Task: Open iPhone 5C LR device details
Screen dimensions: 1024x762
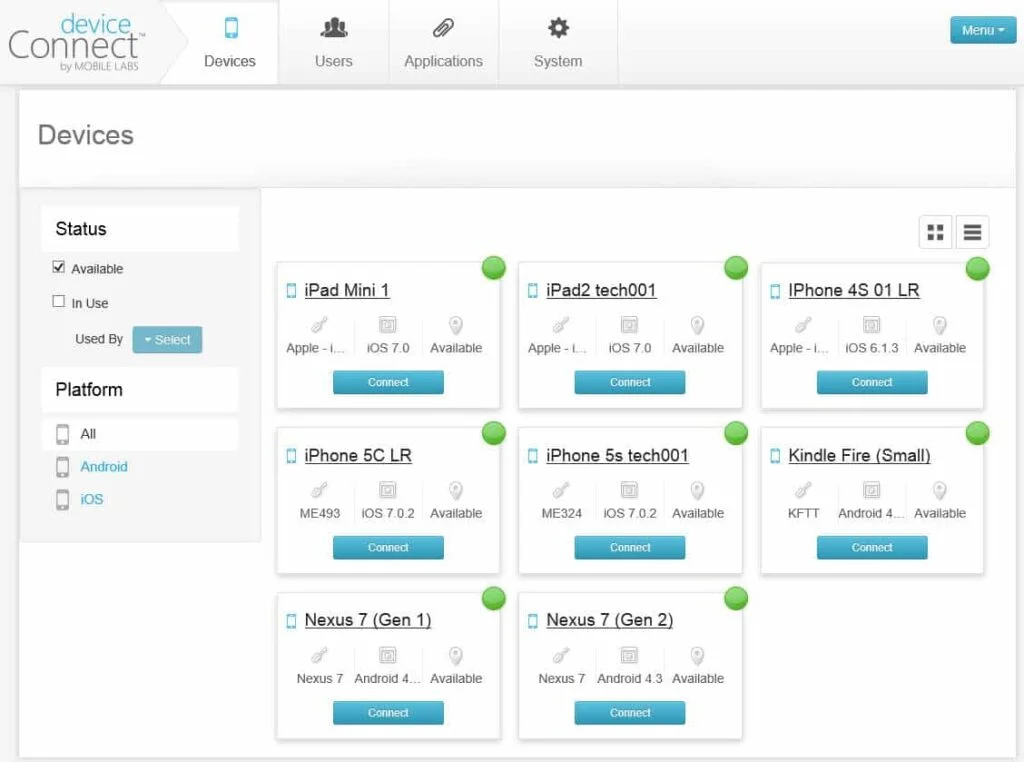Action: pyautogui.click(x=358, y=455)
